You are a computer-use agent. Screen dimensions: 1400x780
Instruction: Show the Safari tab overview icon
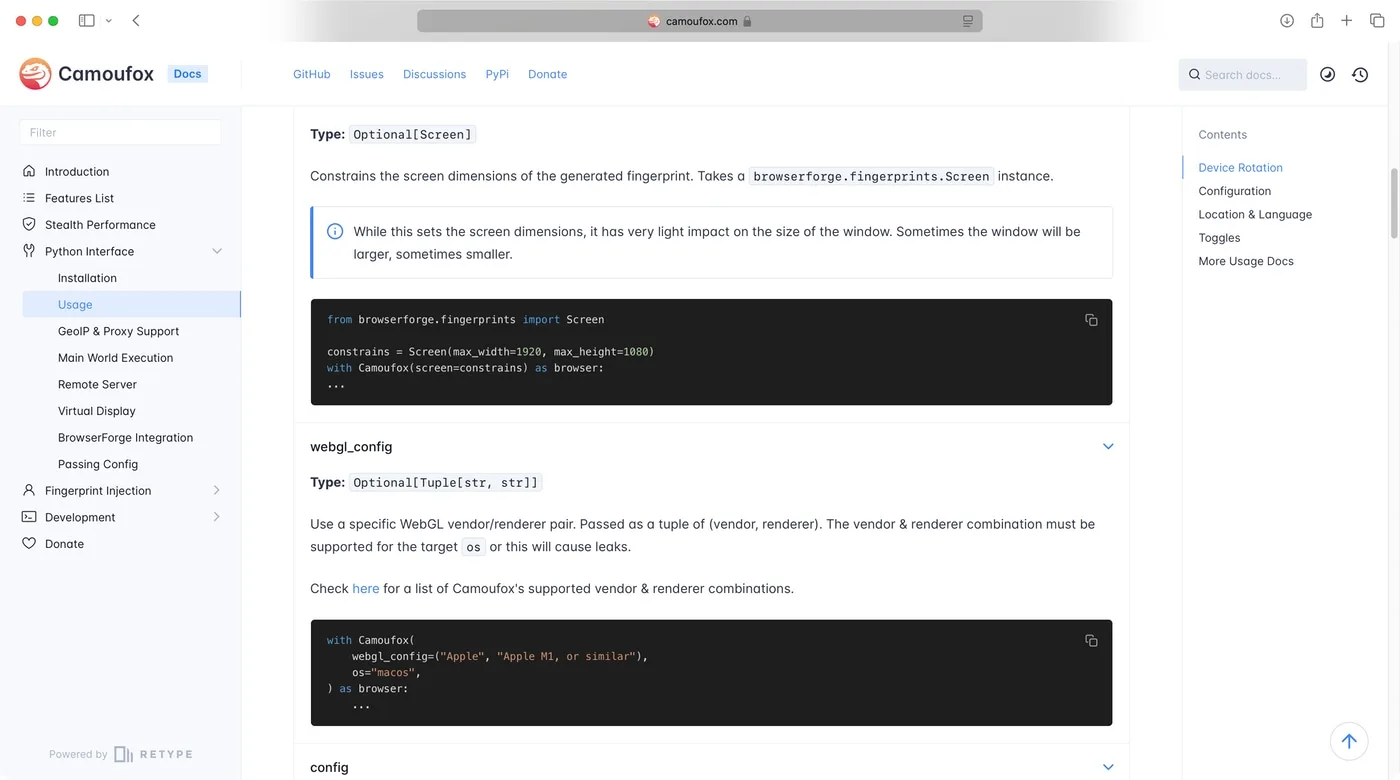click(x=1377, y=20)
